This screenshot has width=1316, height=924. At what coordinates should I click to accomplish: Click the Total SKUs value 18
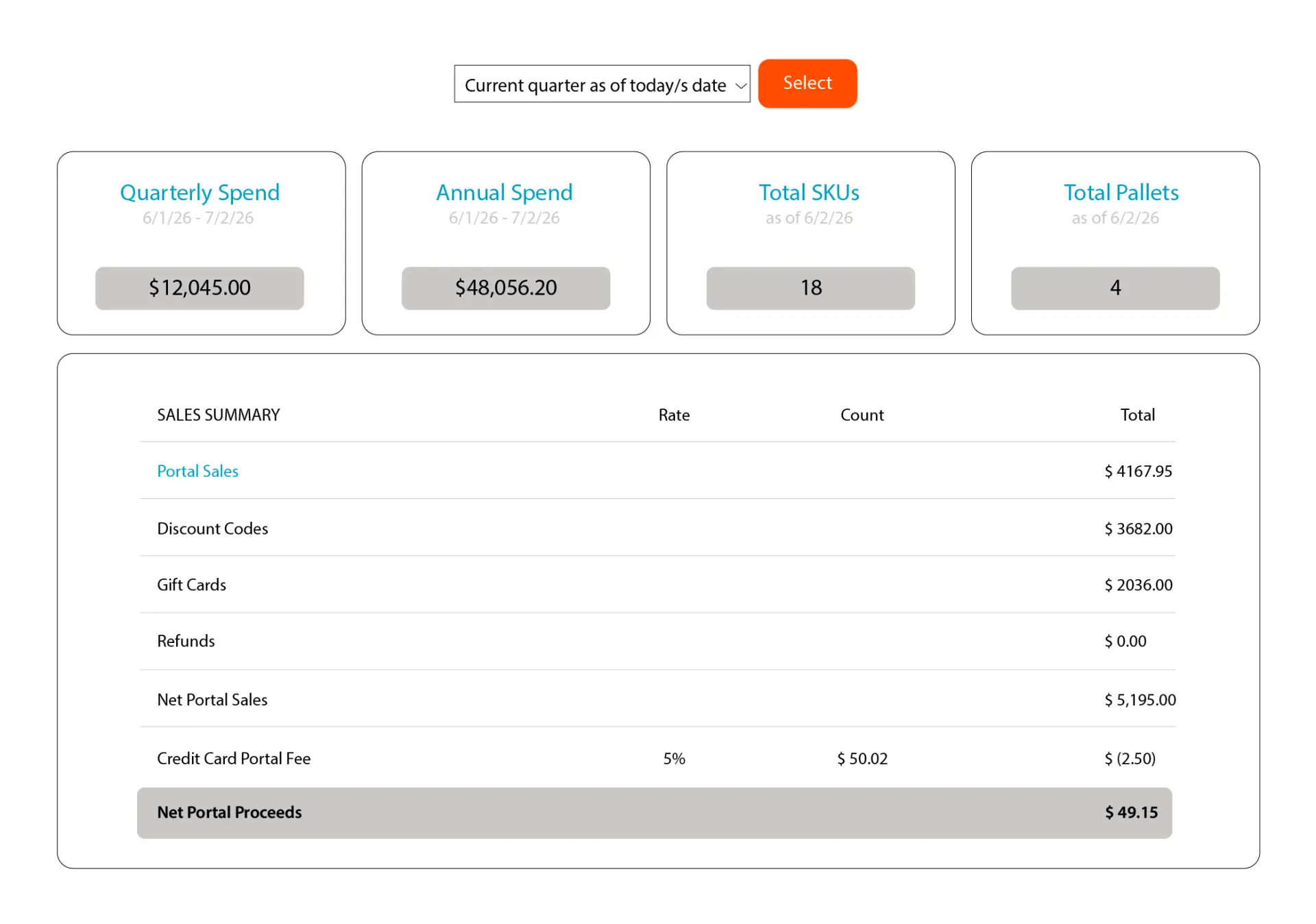[x=811, y=288]
